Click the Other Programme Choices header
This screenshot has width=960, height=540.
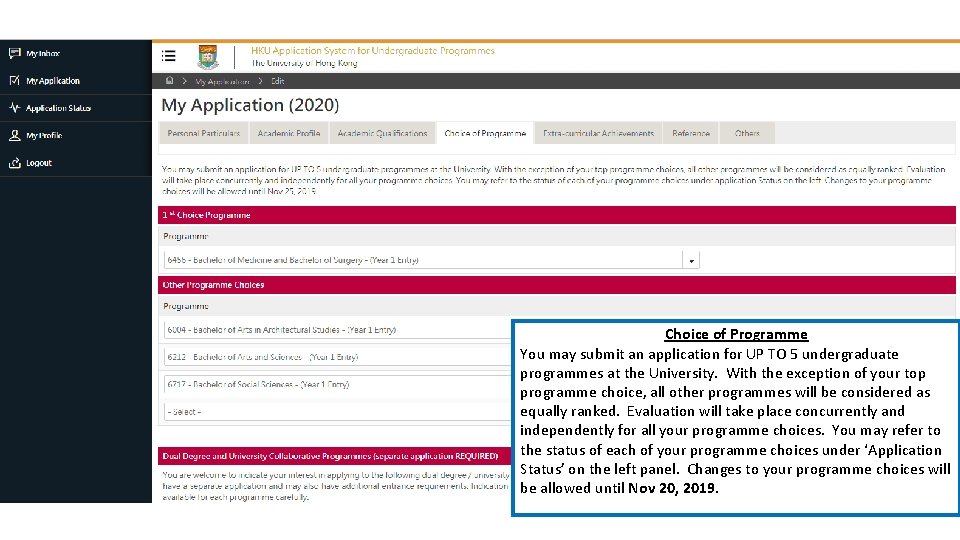tap(557, 285)
